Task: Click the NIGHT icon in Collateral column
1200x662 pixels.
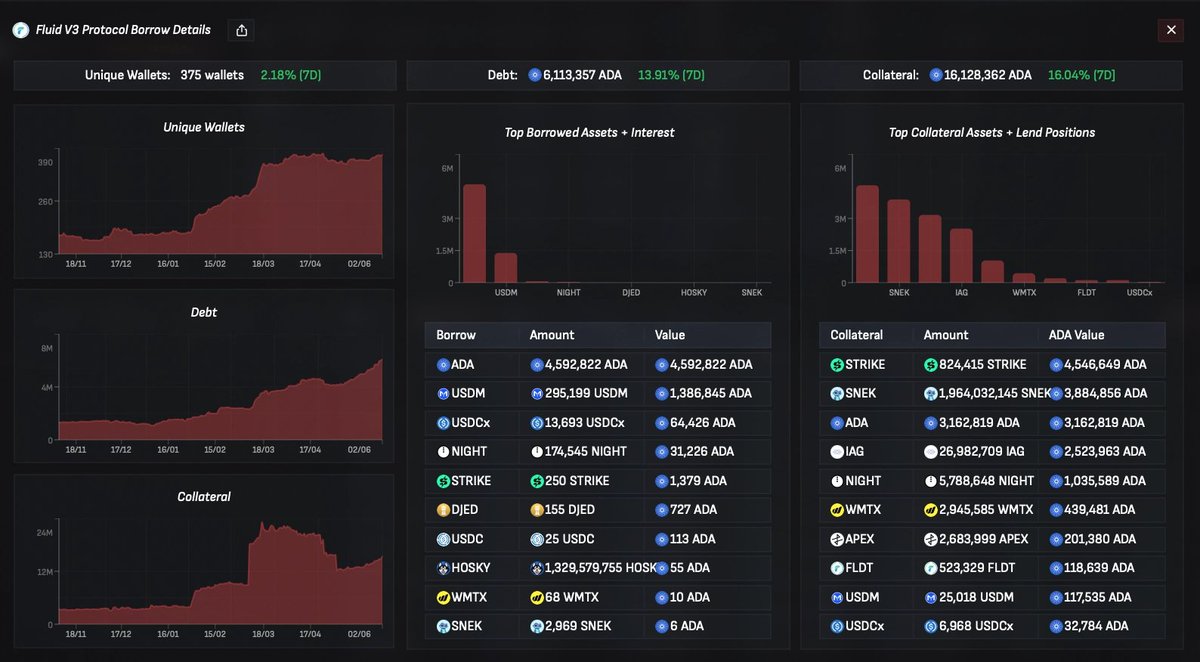Action: pyautogui.click(x=837, y=481)
